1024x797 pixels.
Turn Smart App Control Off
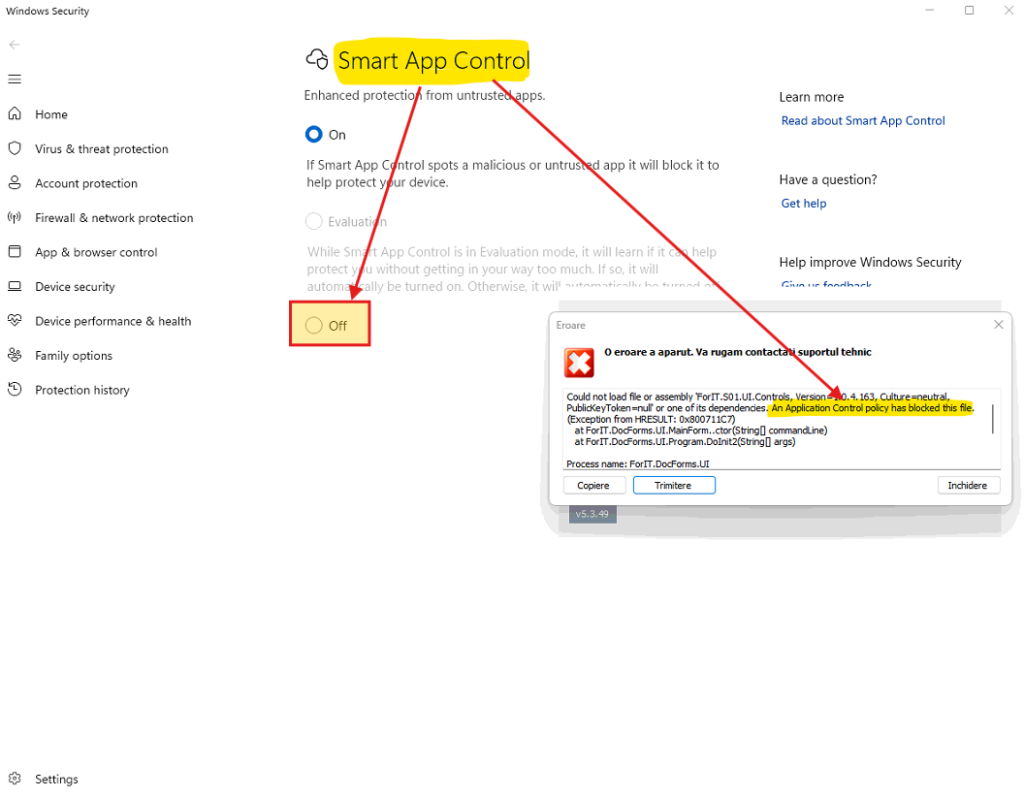[314, 325]
